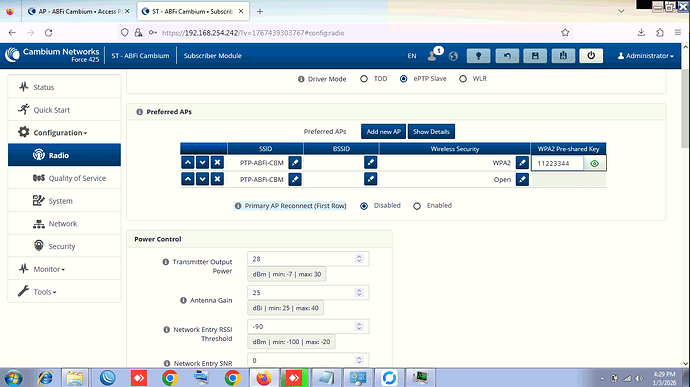Edit SSID of the WPA2 row
The width and height of the screenshot is (690, 387).
point(295,162)
